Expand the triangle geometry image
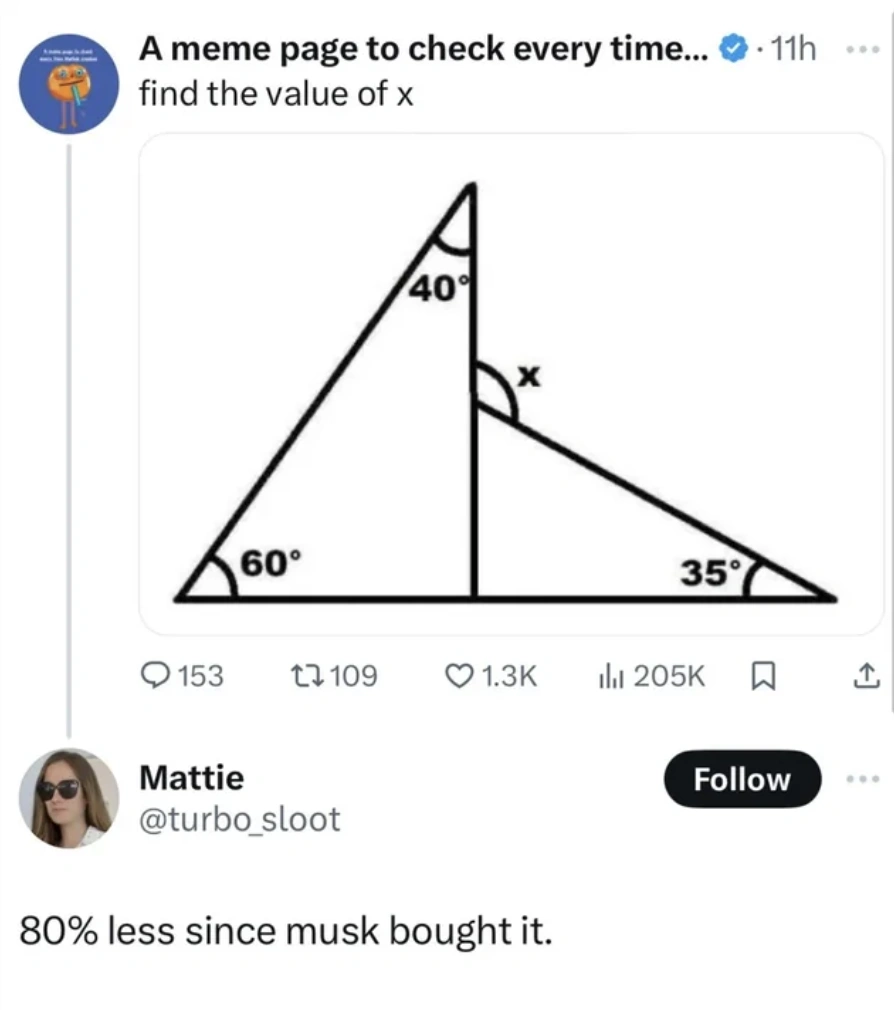This screenshot has width=894, height=1010. tap(510, 384)
